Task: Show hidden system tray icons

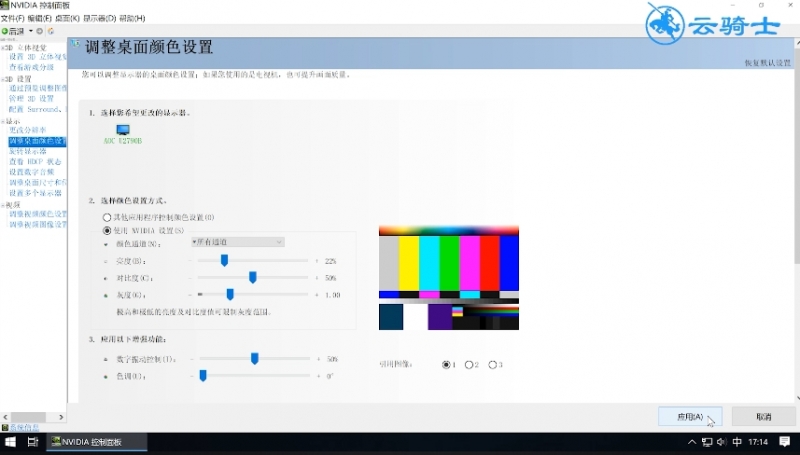Action: (x=692, y=442)
